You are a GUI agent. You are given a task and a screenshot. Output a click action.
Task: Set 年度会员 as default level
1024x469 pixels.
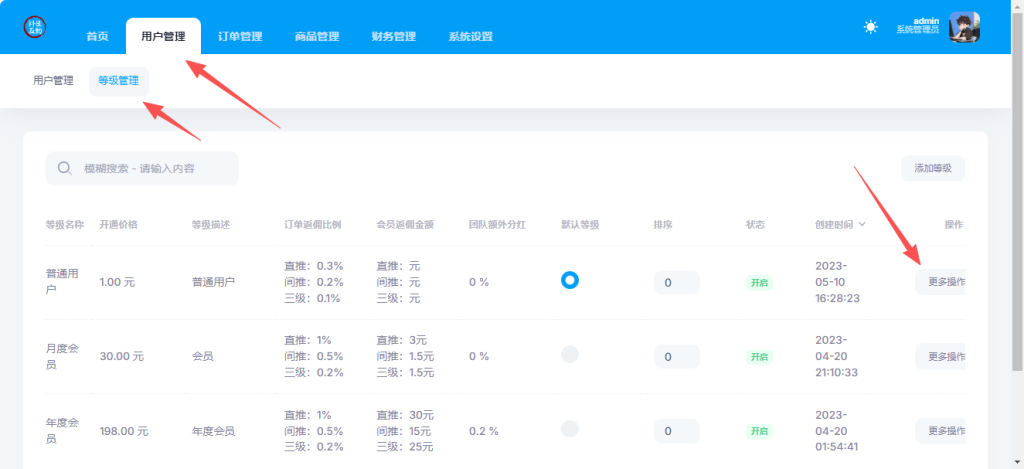tap(570, 429)
